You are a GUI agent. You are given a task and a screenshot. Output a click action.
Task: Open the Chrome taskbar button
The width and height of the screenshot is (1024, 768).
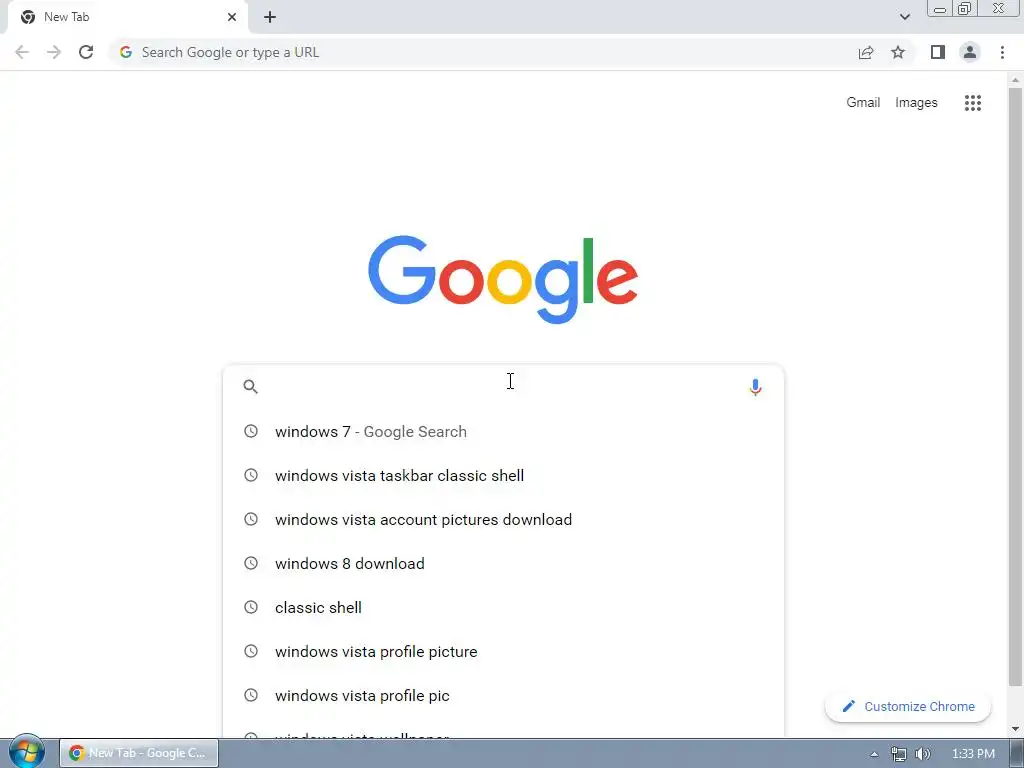point(139,753)
